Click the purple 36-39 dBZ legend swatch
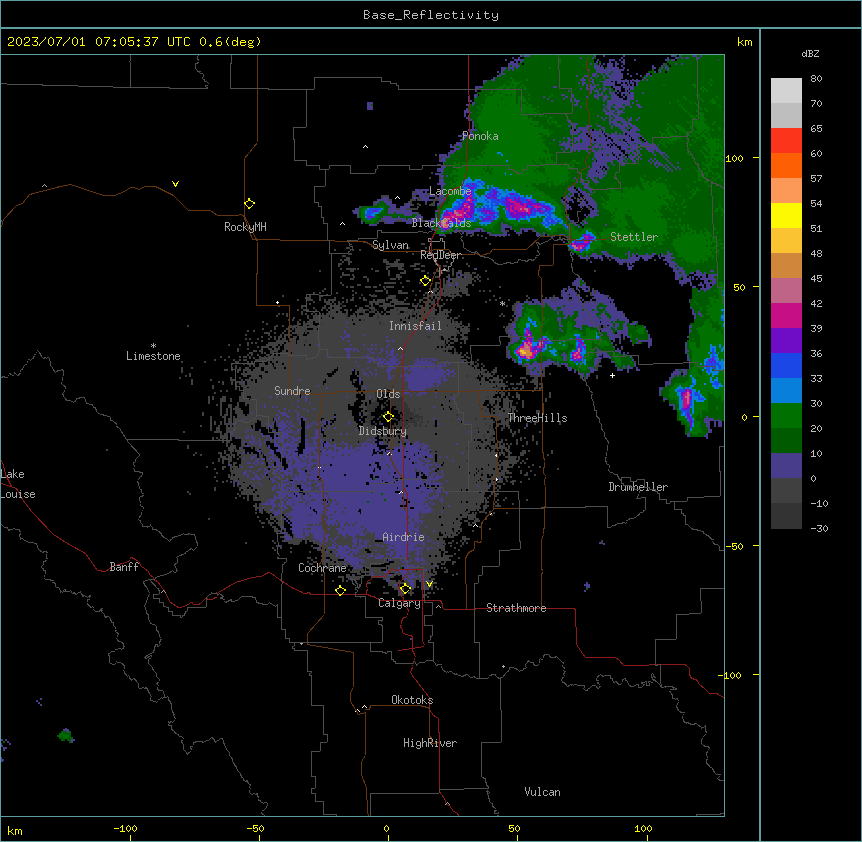The image size is (862, 842). point(786,341)
